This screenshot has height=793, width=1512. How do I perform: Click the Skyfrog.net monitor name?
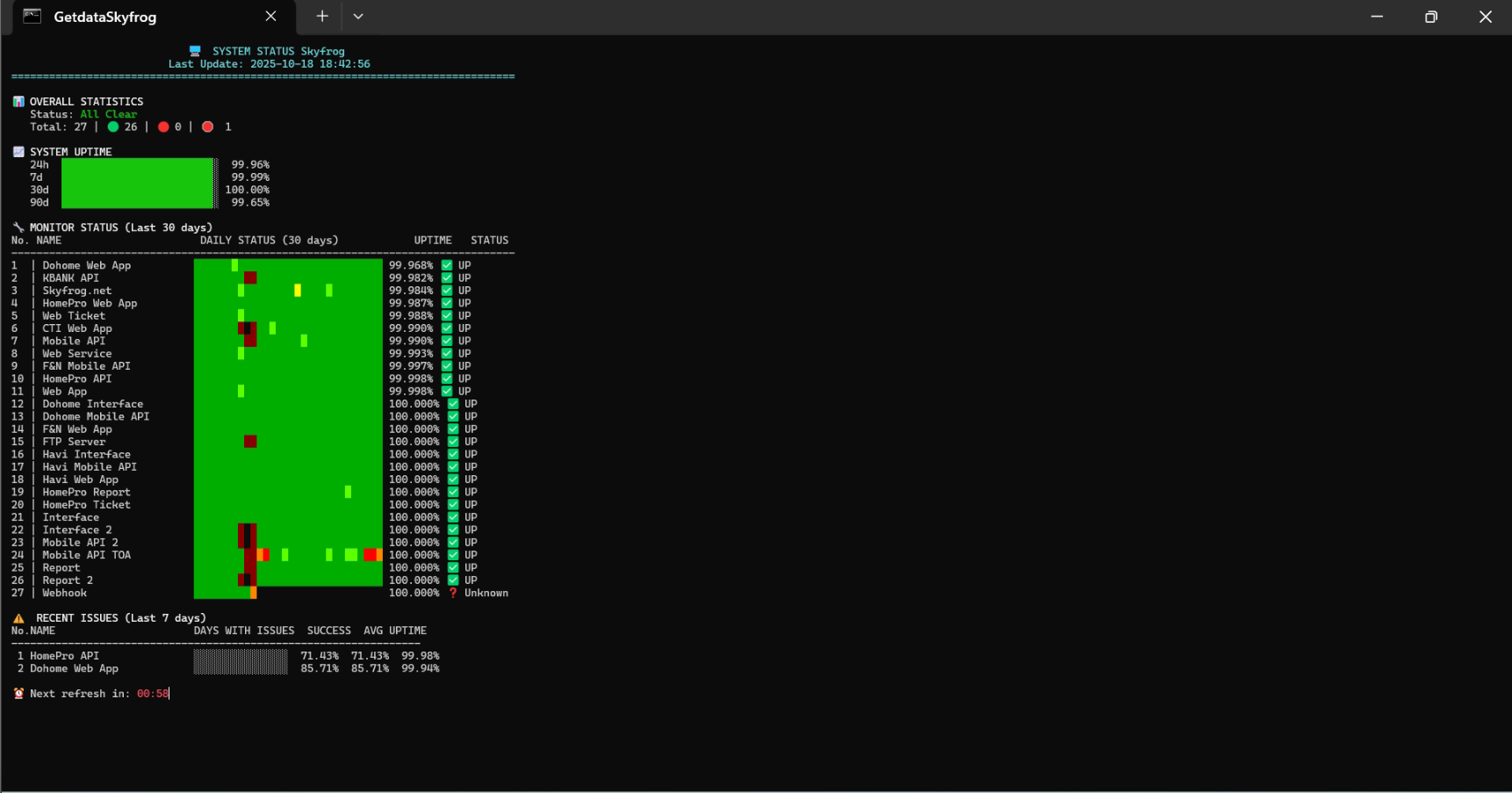click(x=76, y=291)
